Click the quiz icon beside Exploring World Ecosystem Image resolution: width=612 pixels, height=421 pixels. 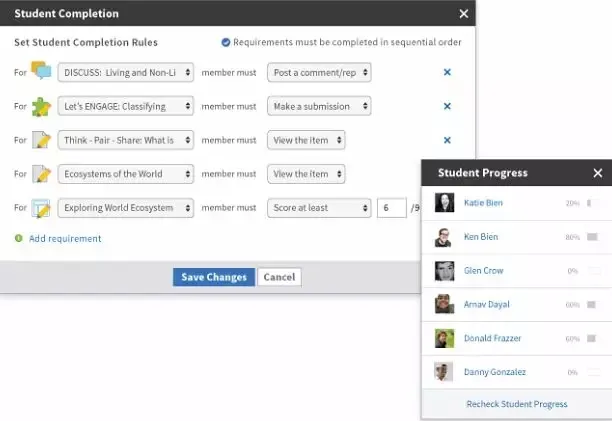click(41, 208)
